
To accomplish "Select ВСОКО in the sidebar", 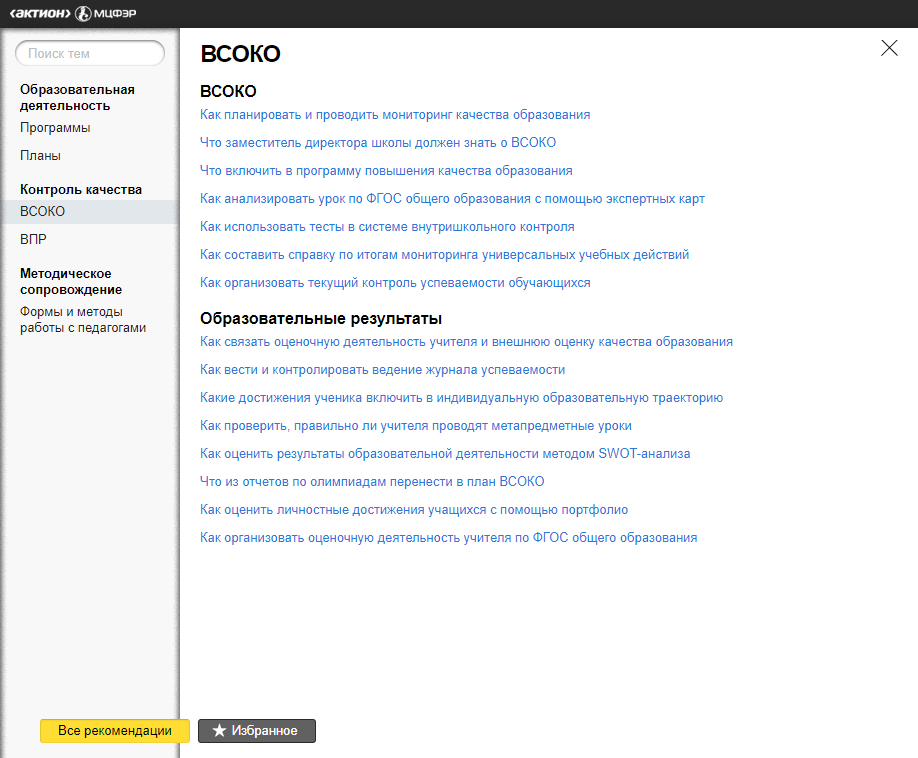I will coord(42,212).
